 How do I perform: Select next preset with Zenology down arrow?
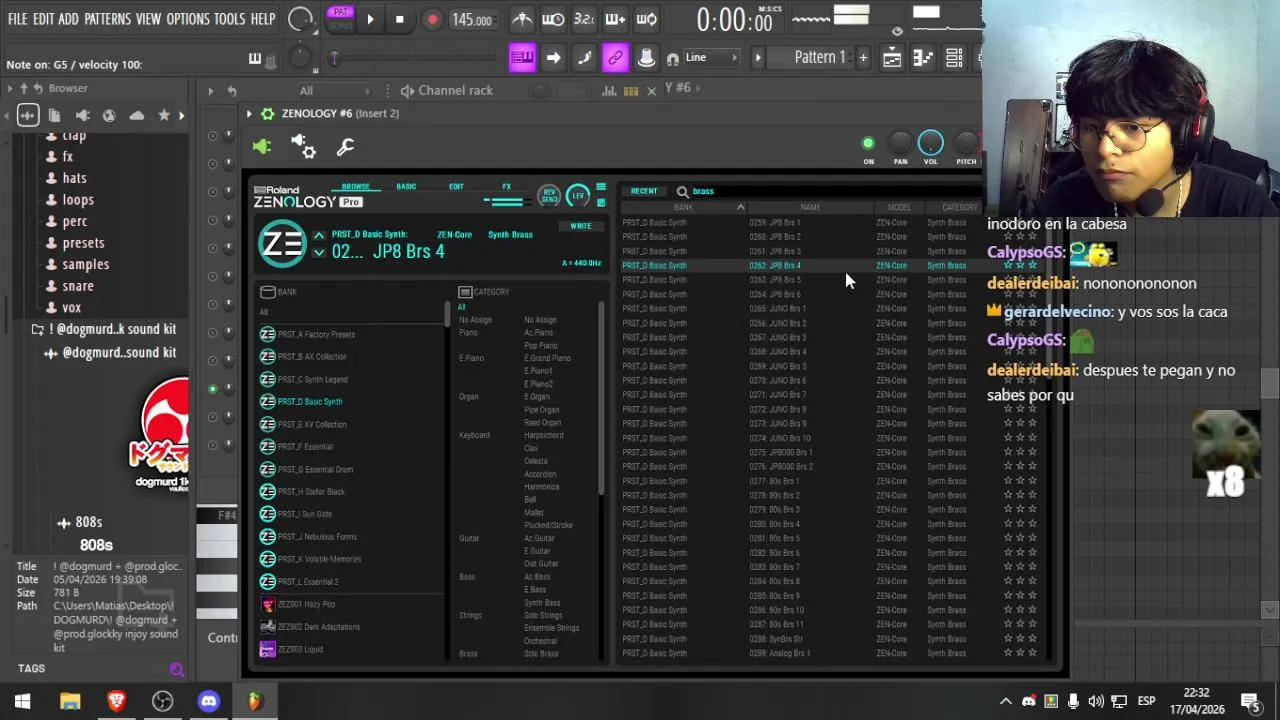coord(319,253)
